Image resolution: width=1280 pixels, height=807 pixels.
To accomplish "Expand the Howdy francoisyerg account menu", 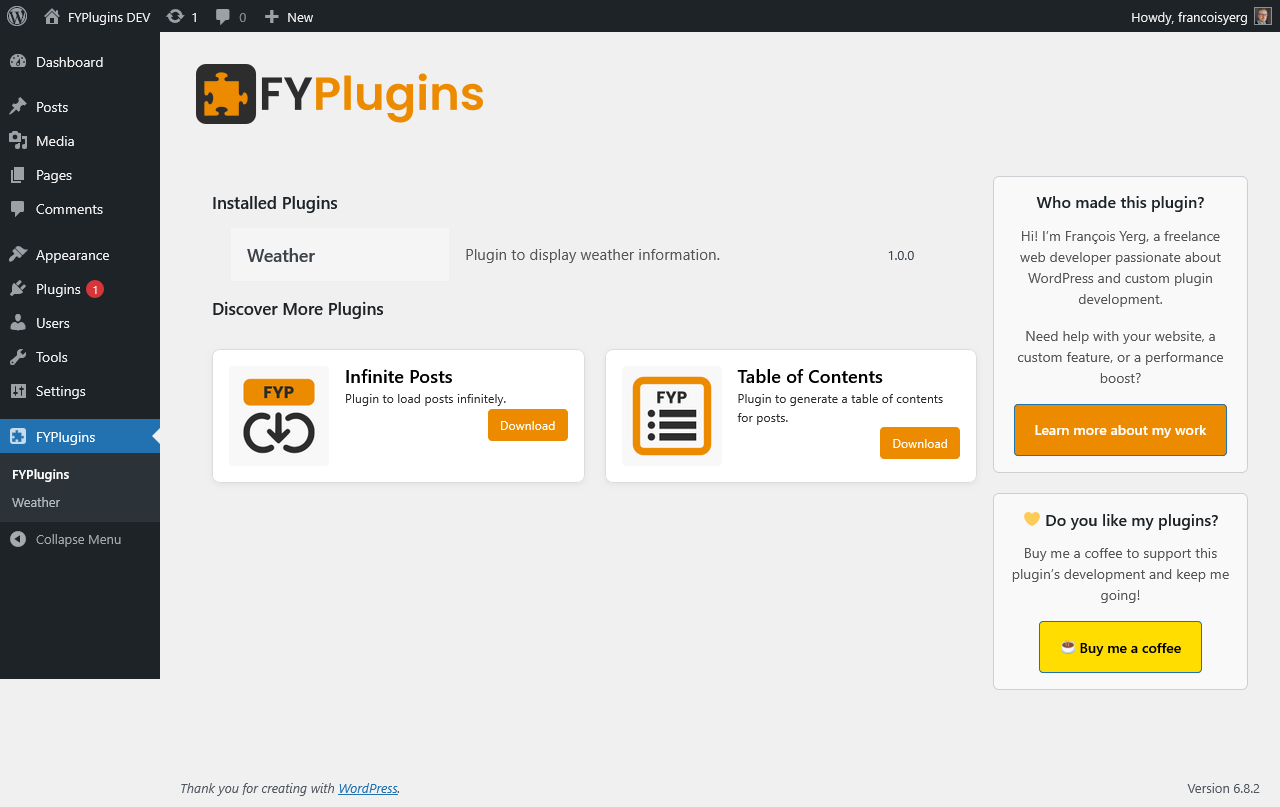I will pos(1190,16).
